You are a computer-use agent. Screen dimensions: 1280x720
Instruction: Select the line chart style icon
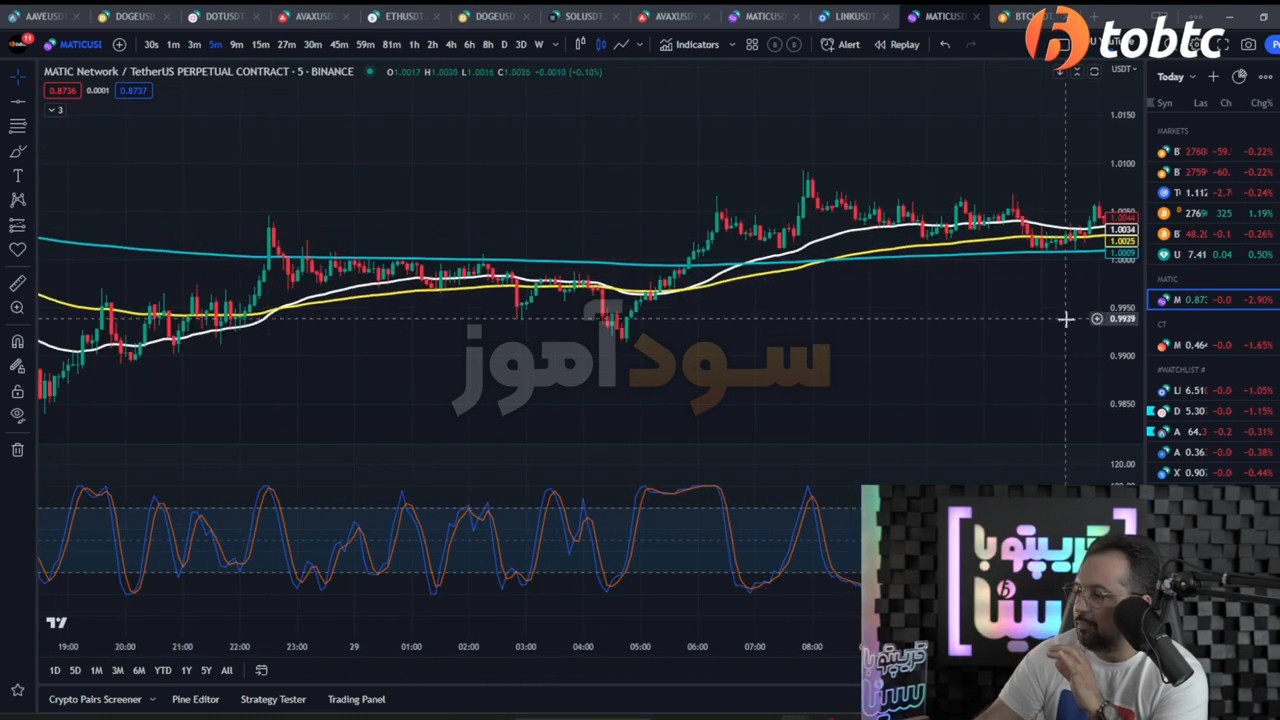[x=621, y=44]
